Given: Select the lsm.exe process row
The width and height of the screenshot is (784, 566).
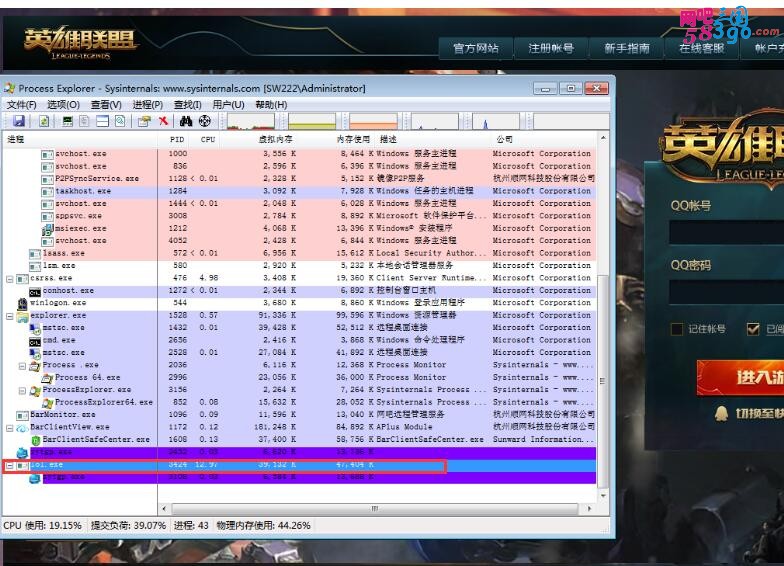Looking at the screenshot, I should click(300, 266).
